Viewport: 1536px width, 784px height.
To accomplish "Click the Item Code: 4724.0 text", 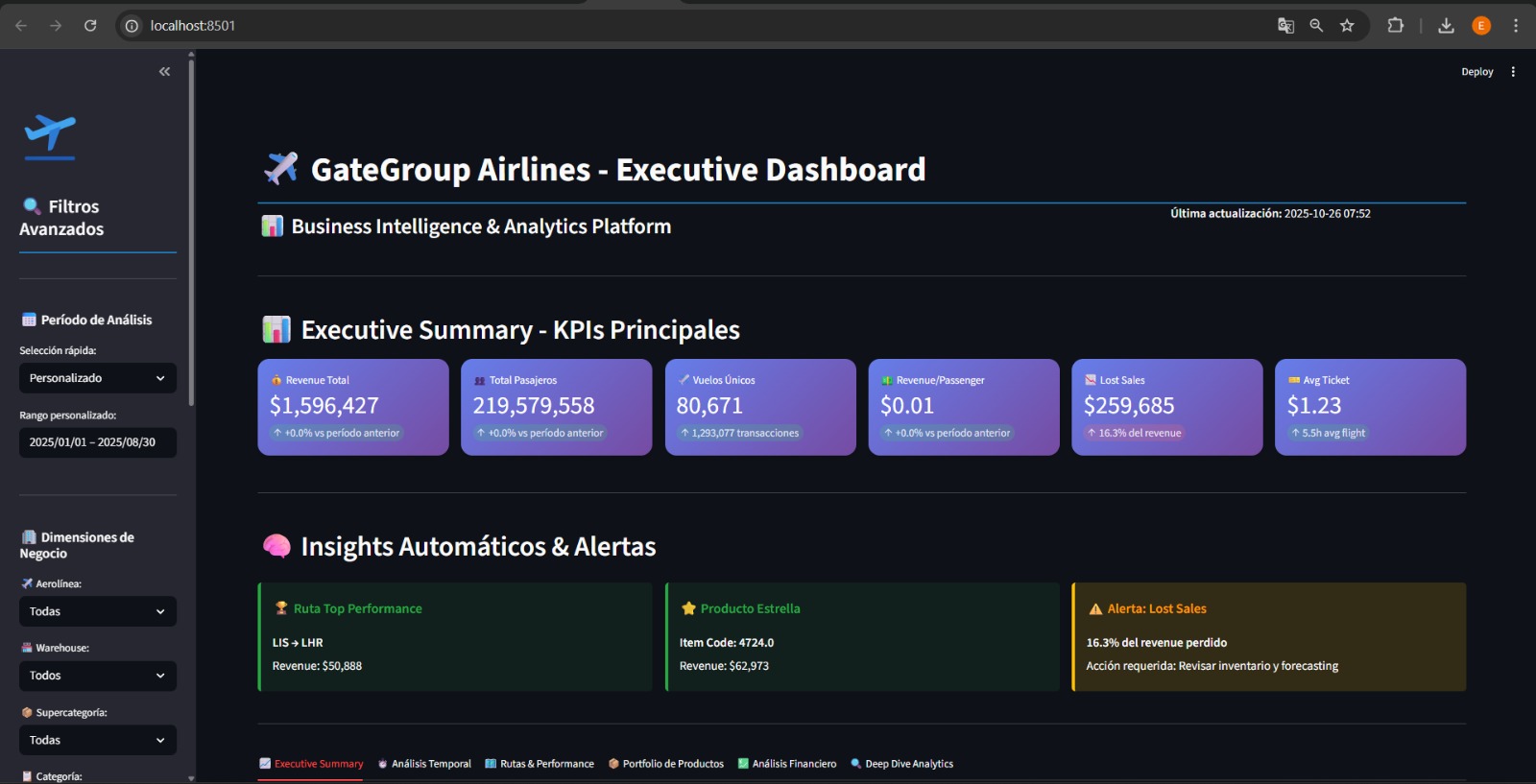I will coord(727,643).
